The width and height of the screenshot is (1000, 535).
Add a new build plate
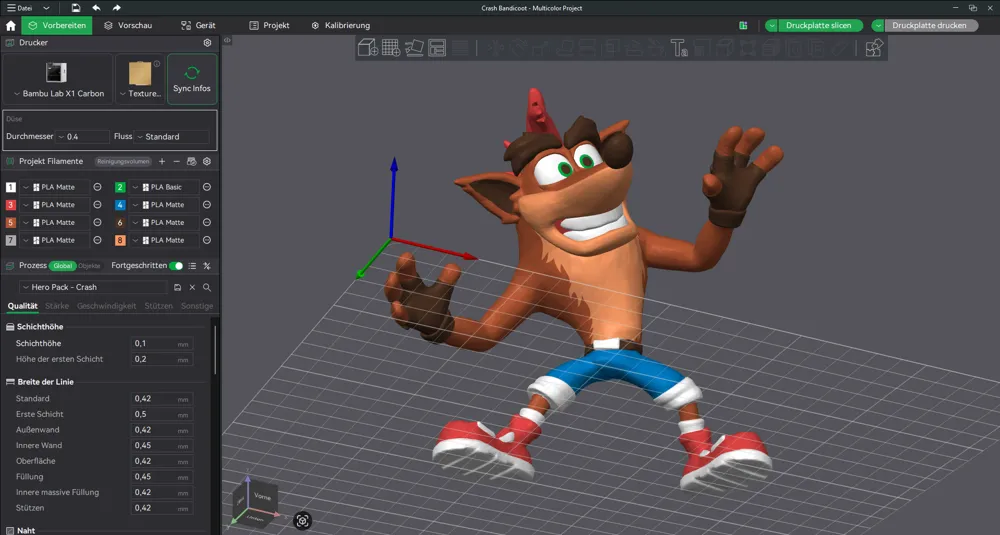391,48
